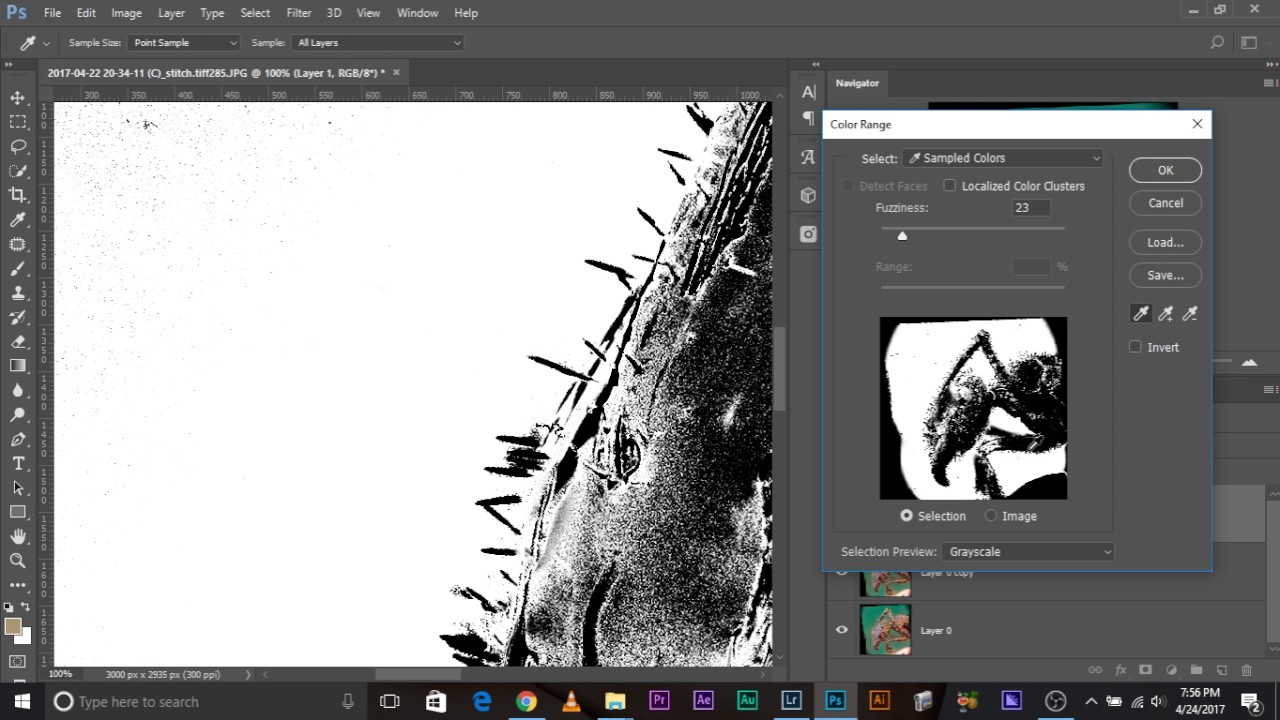
Task: Open the Image menu
Action: point(126,13)
